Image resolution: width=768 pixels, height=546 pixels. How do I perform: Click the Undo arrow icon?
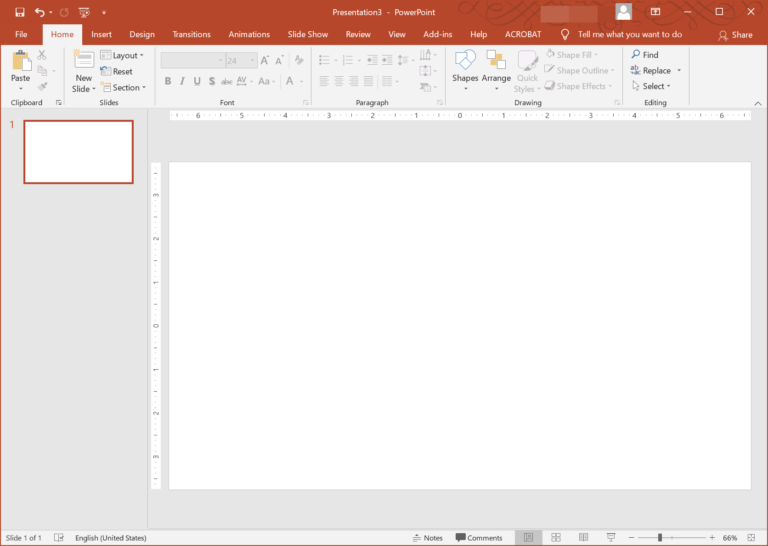point(39,12)
